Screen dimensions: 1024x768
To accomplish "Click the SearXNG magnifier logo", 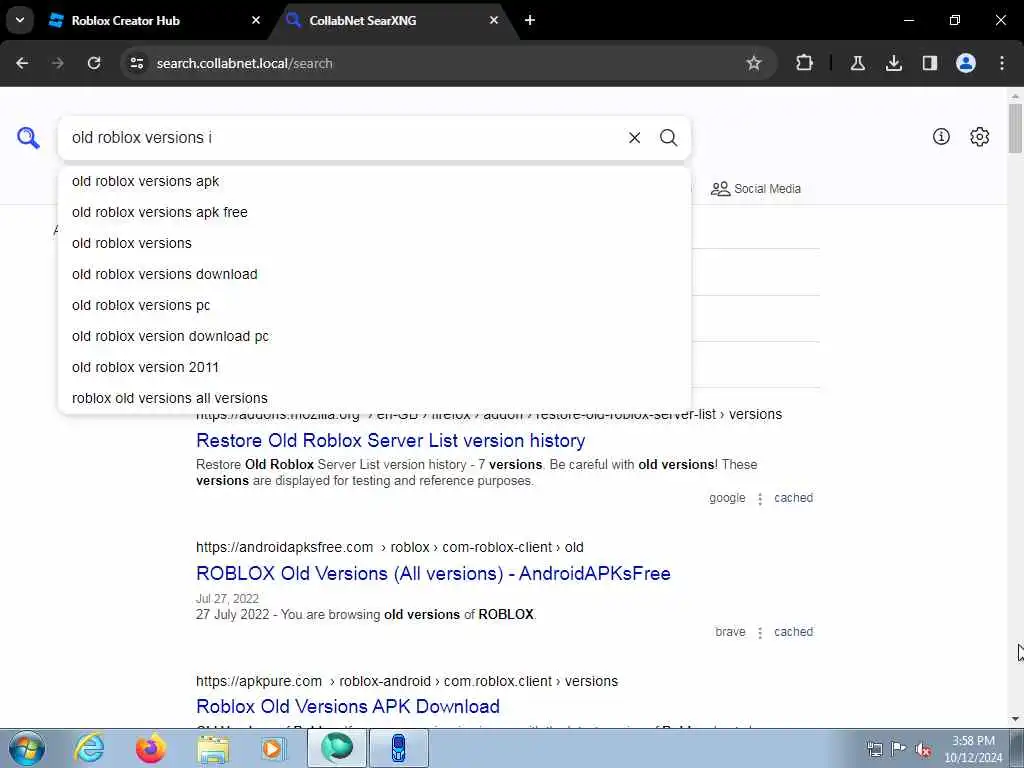I will coord(28,138).
